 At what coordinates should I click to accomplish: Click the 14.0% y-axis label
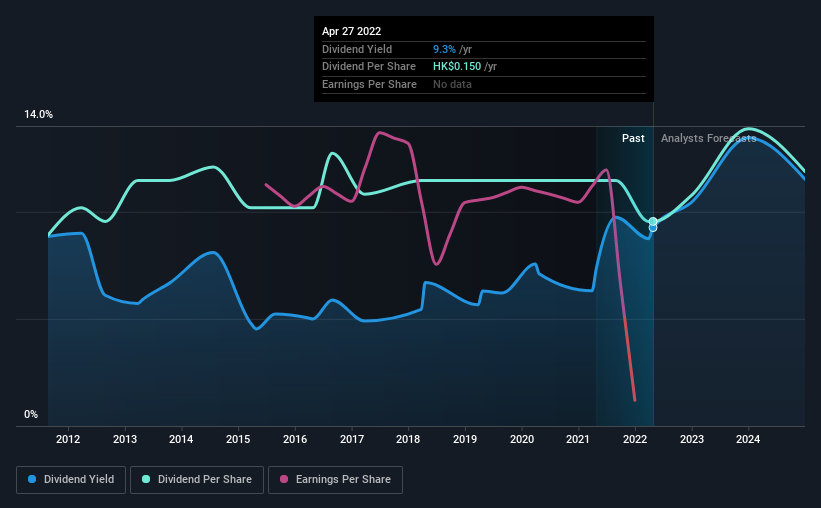(38, 115)
